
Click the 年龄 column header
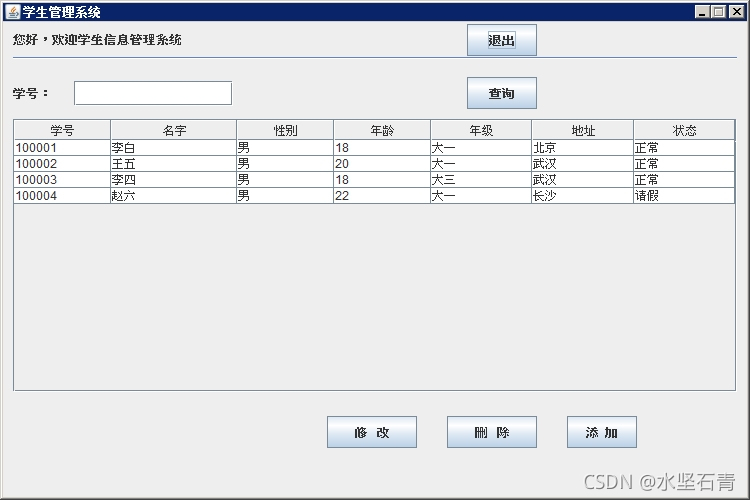pyautogui.click(x=382, y=130)
